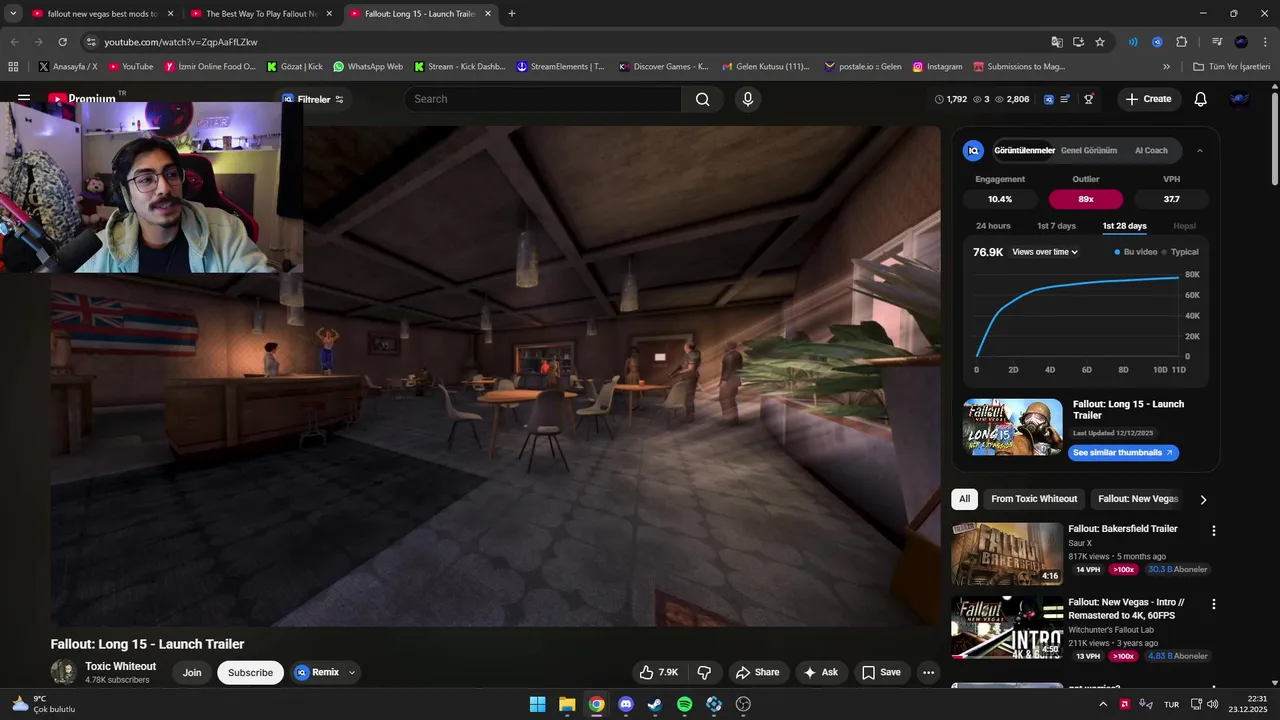This screenshot has width=1280, height=720.
Task: Open Chrome three-dot menu
Action: (1265, 42)
